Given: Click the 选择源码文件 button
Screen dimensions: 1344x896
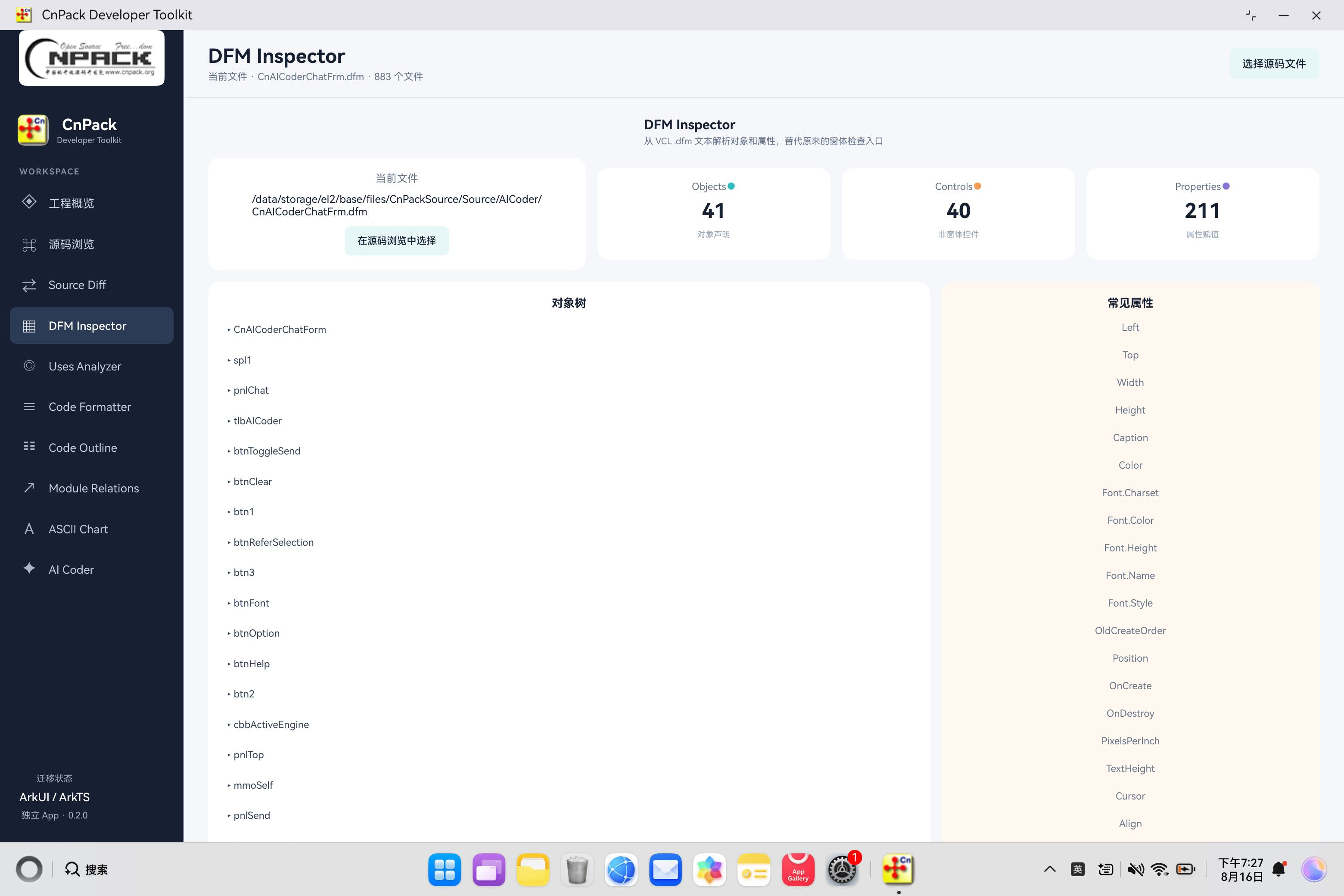Looking at the screenshot, I should click(1274, 63).
